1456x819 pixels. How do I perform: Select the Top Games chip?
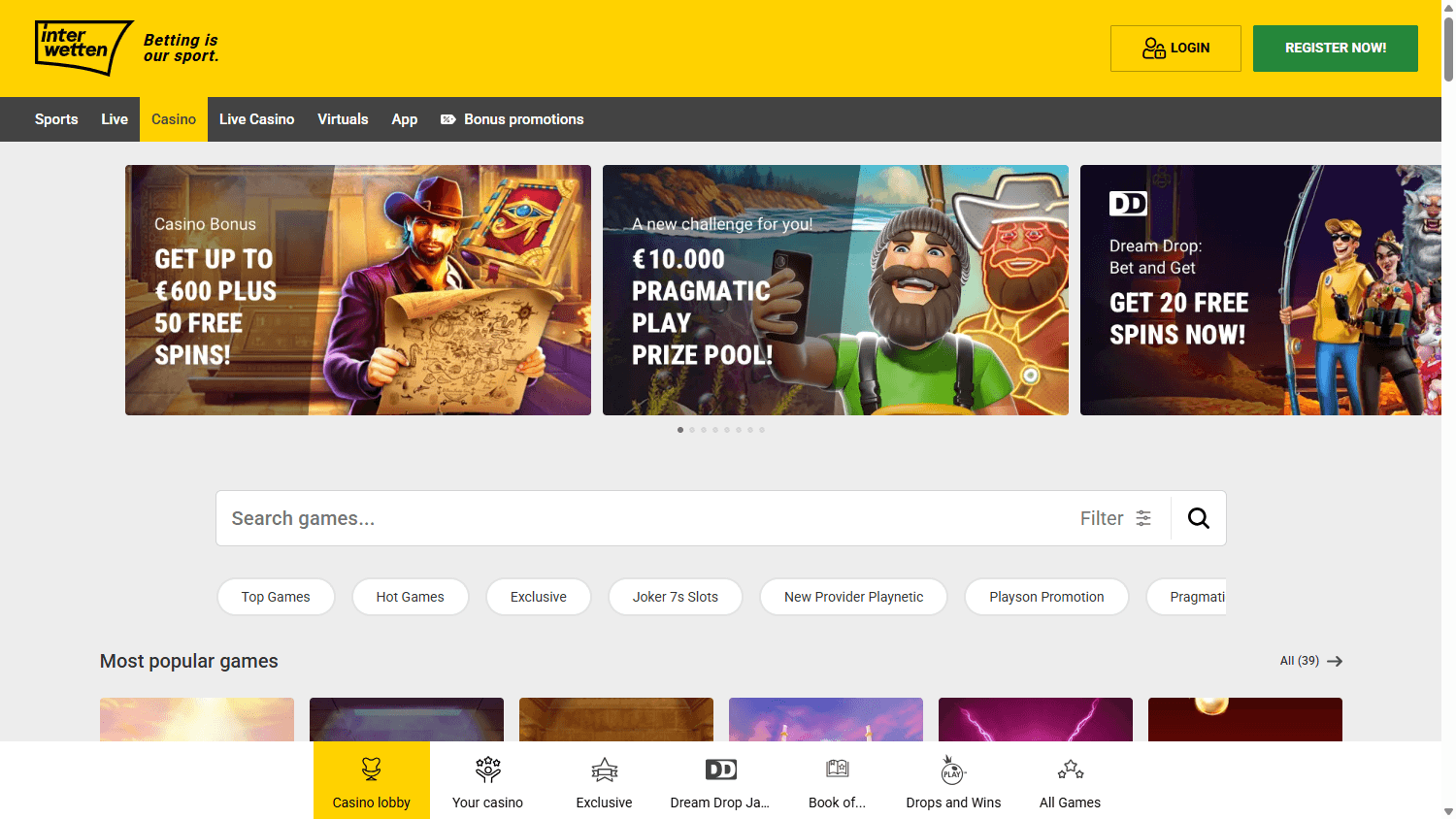point(276,597)
